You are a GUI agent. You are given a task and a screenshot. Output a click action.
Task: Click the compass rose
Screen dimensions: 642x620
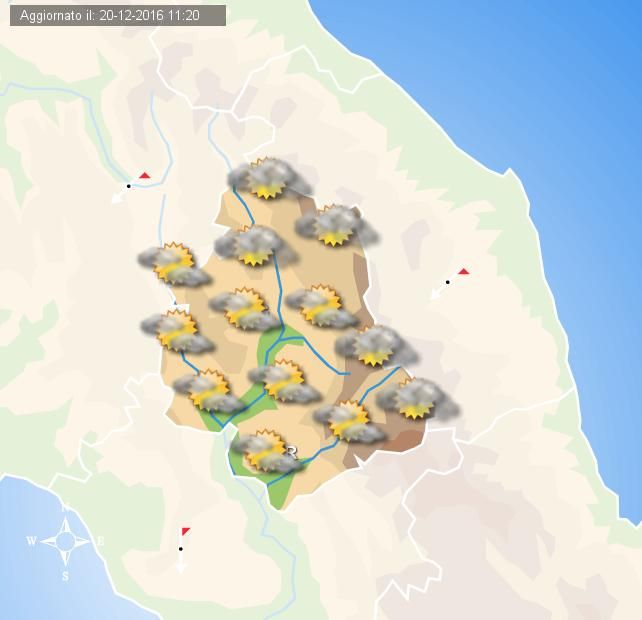pos(66,542)
